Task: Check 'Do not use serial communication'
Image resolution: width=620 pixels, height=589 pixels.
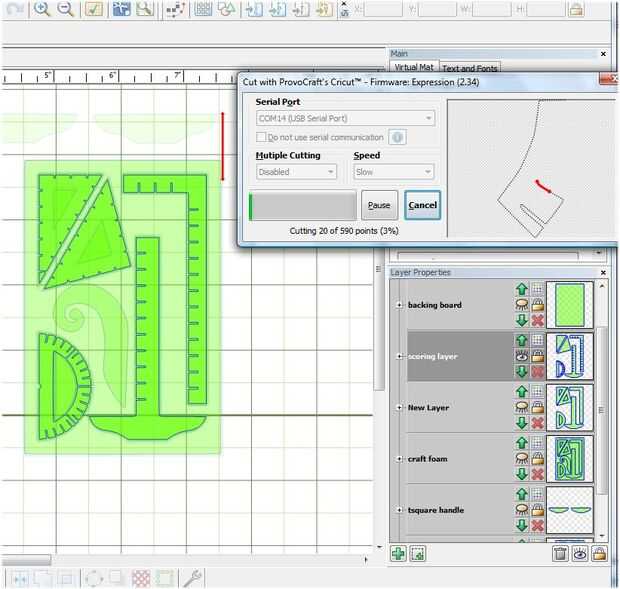Action: pyautogui.click(x=261, y=137)
